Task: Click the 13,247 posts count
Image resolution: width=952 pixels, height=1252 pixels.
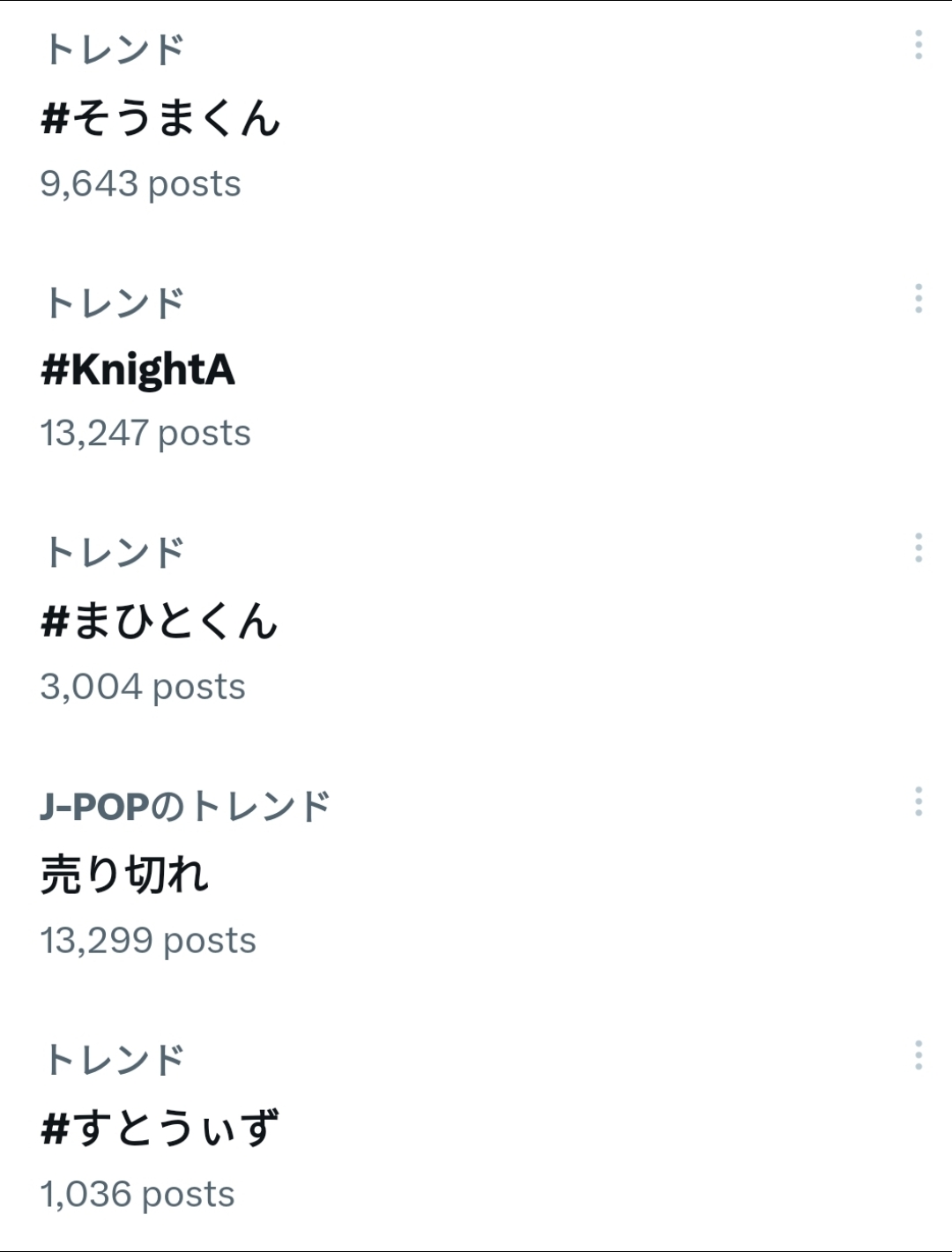Action: (x=145, y=434)
